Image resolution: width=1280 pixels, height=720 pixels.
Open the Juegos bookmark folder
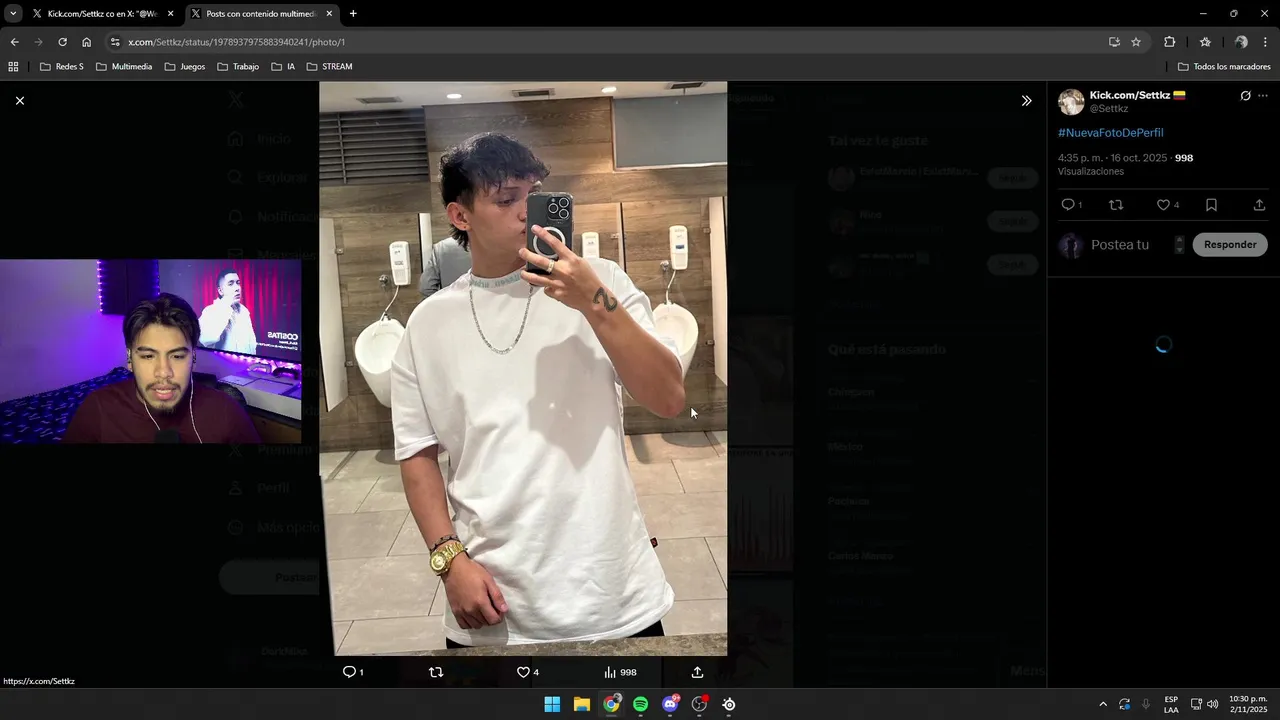click(185, 67)
